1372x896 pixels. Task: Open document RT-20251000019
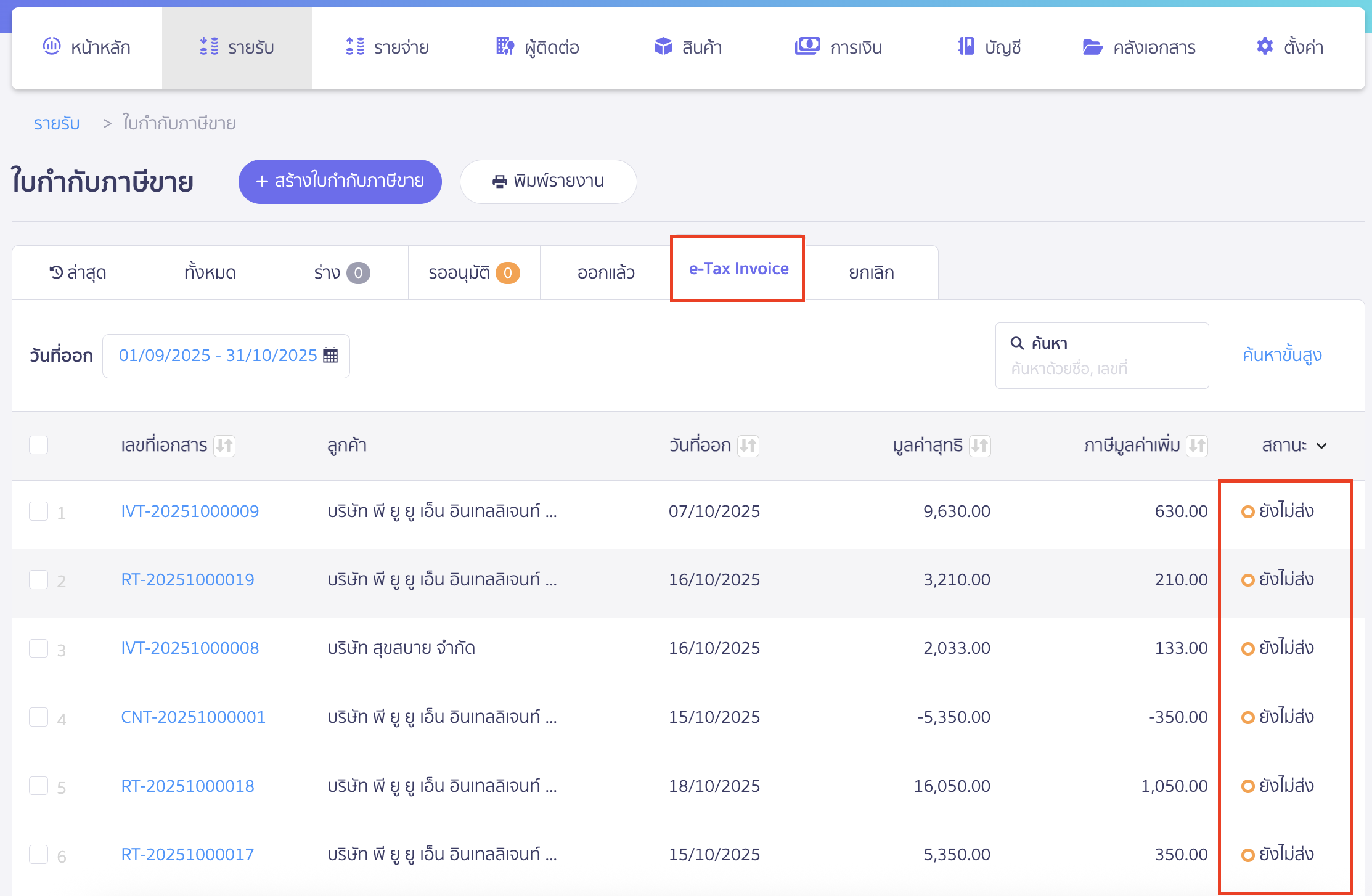pyautogui.click(x=187, y=579)
